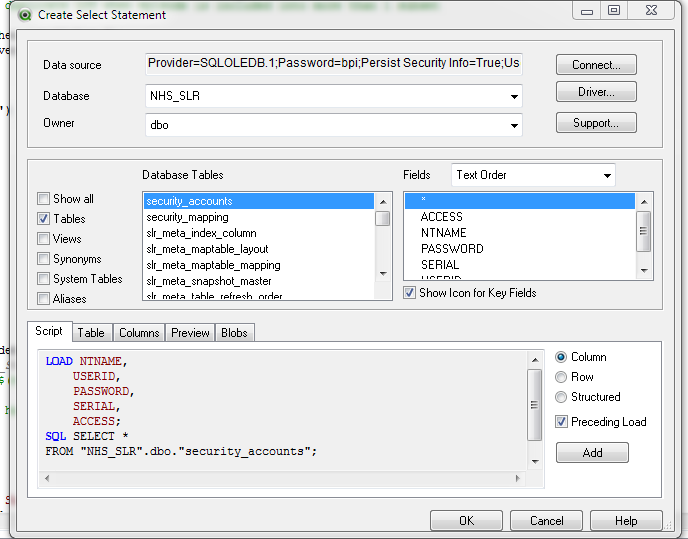
Task: Select slr_meta_maptable_mapping table
Action: pos(259,265)
